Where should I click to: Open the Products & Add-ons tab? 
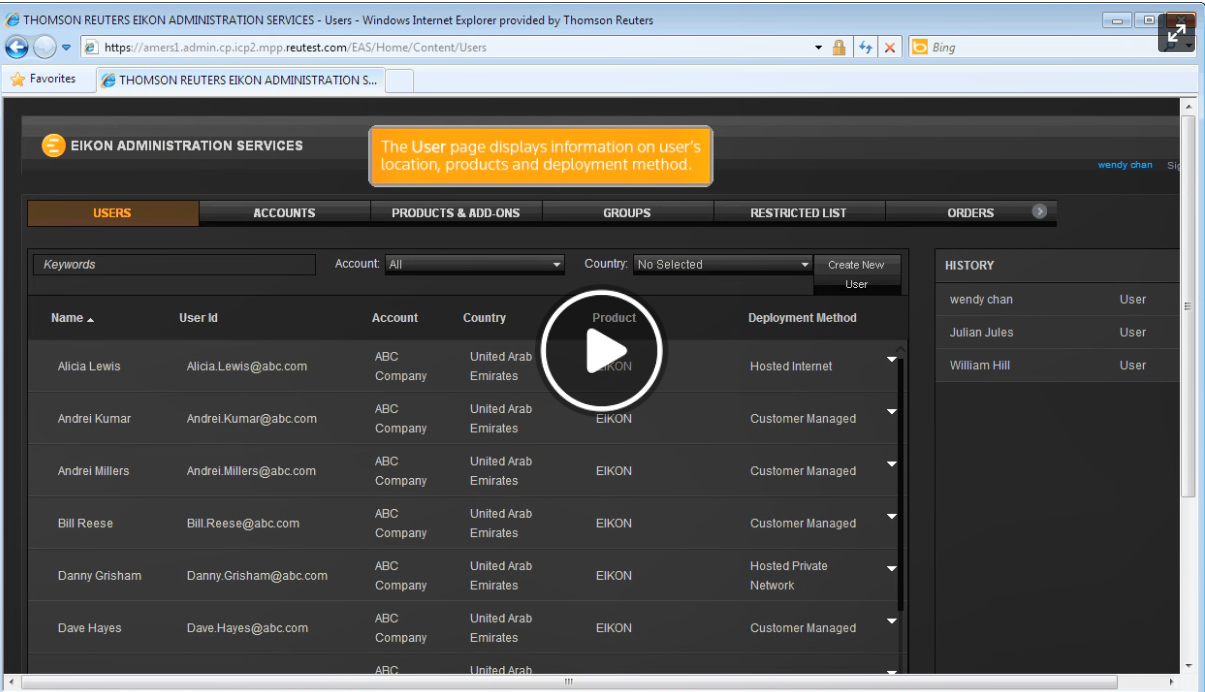(456, 213)
